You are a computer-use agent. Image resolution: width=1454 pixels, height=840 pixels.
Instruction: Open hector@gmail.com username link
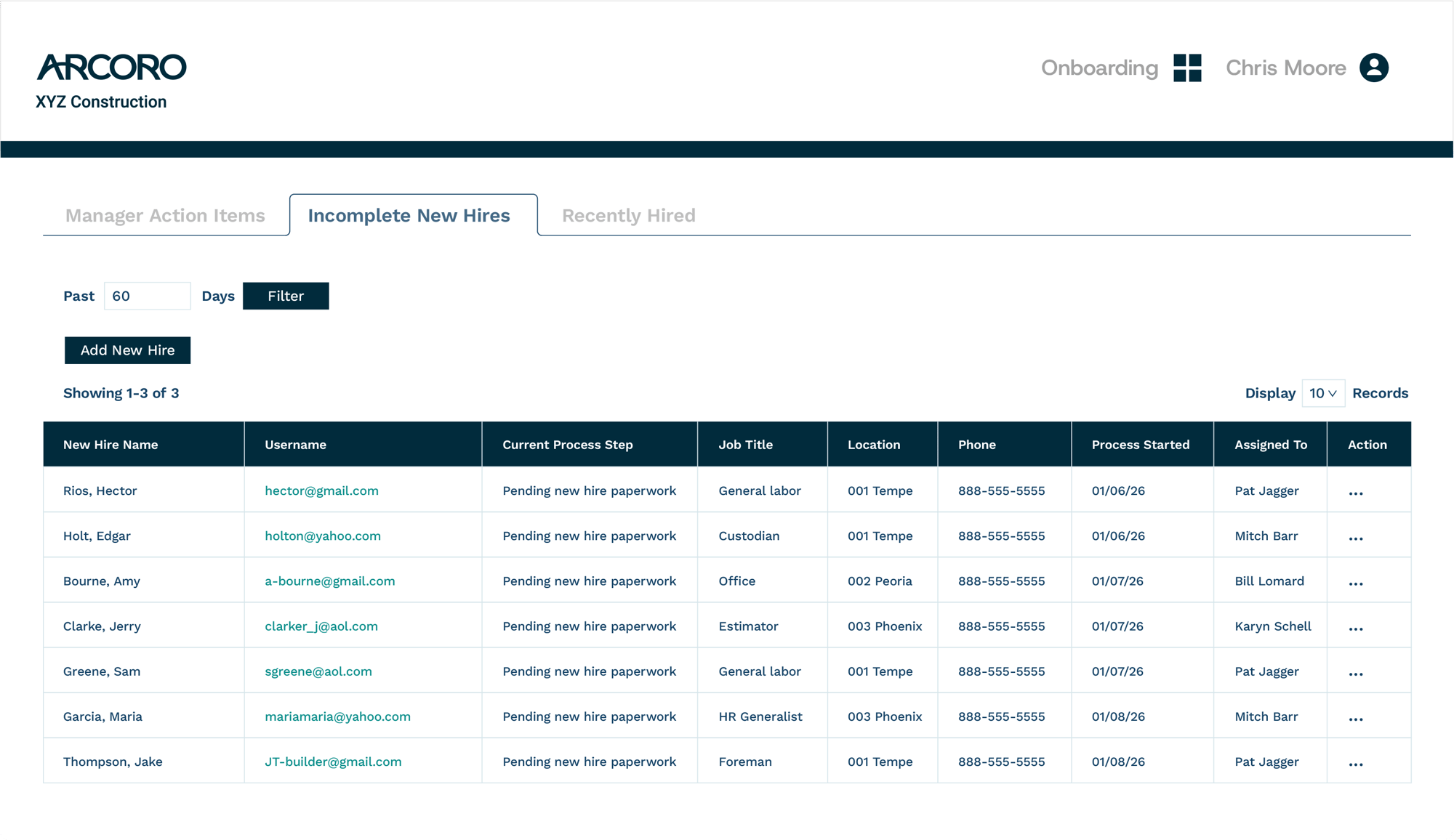pyautogui.click(x=321, y=490)
